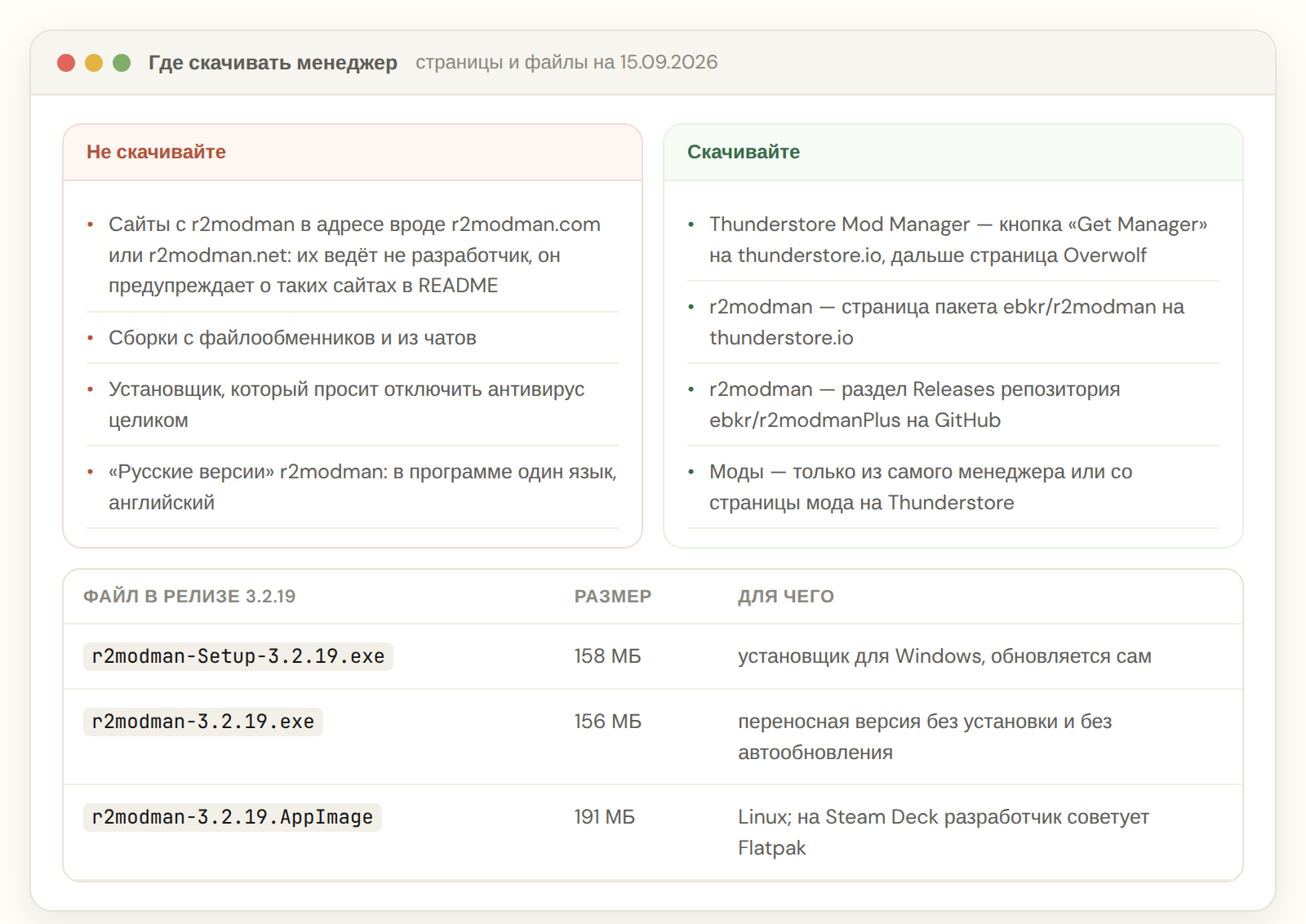Select file name r2modman-3.2.19.AppImage

click(233, 817)
